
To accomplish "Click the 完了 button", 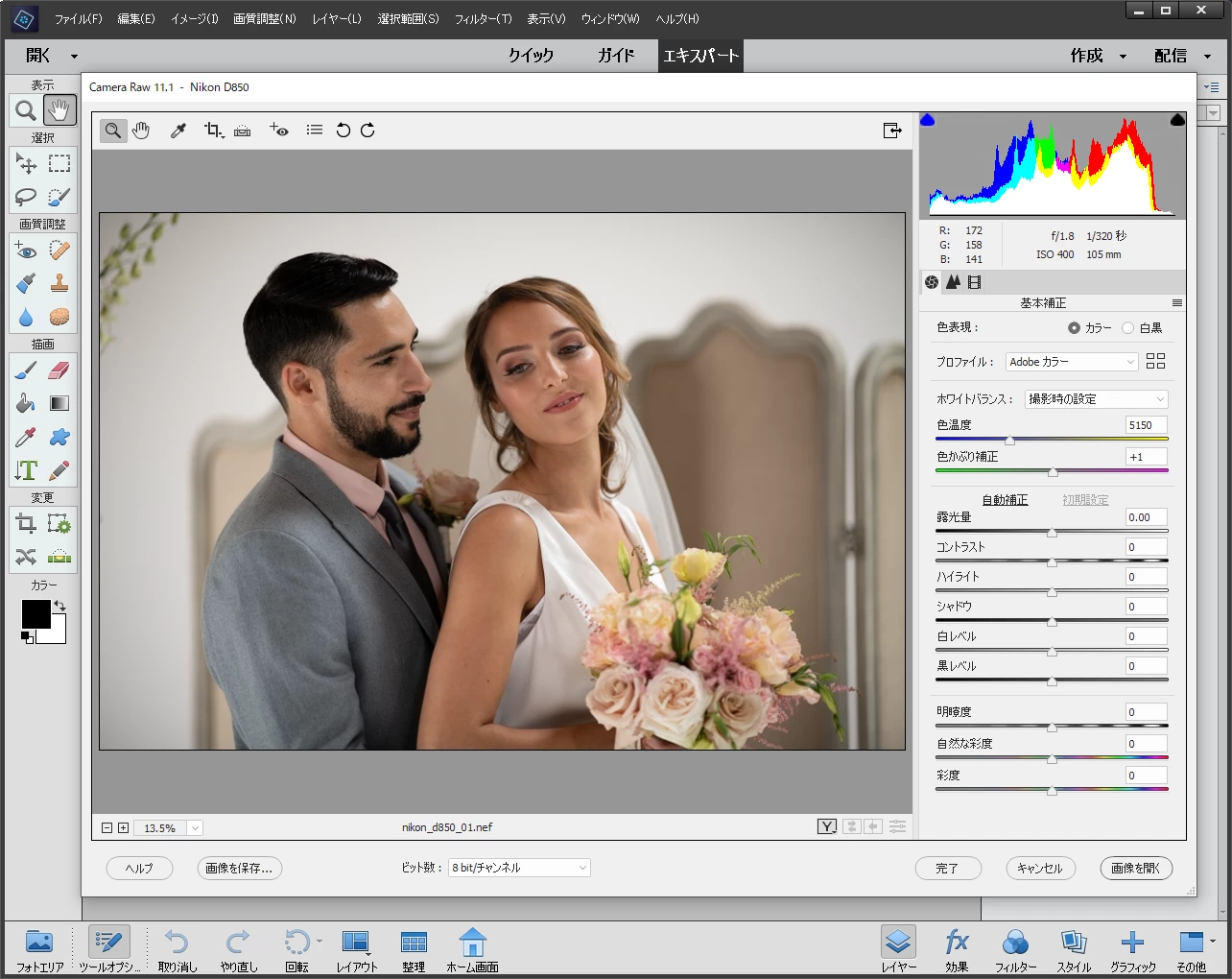I will 947,868.
